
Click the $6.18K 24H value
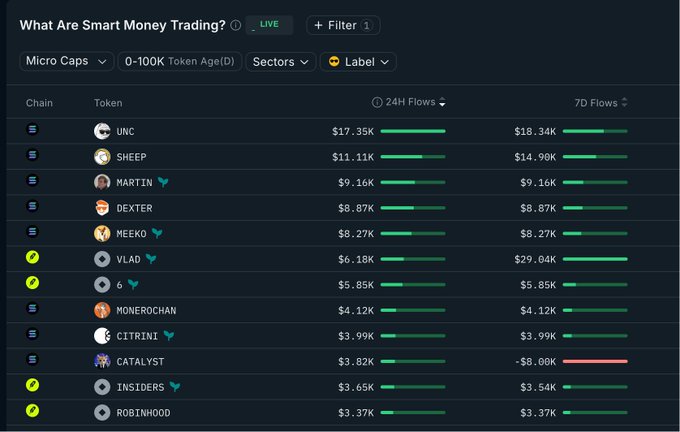click(356, 259)
